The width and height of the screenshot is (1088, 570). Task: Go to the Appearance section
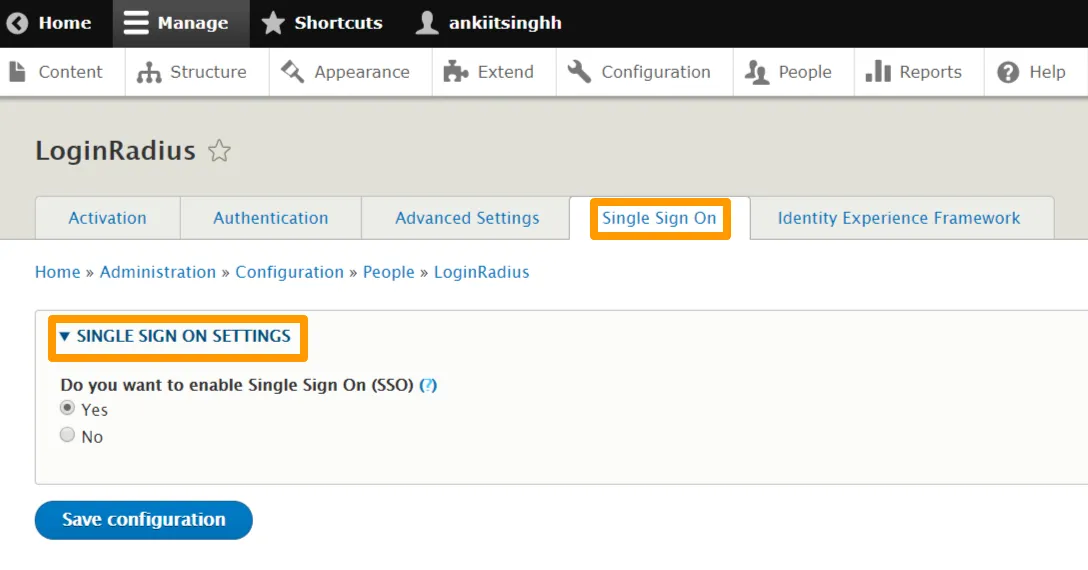coord(346,72)
